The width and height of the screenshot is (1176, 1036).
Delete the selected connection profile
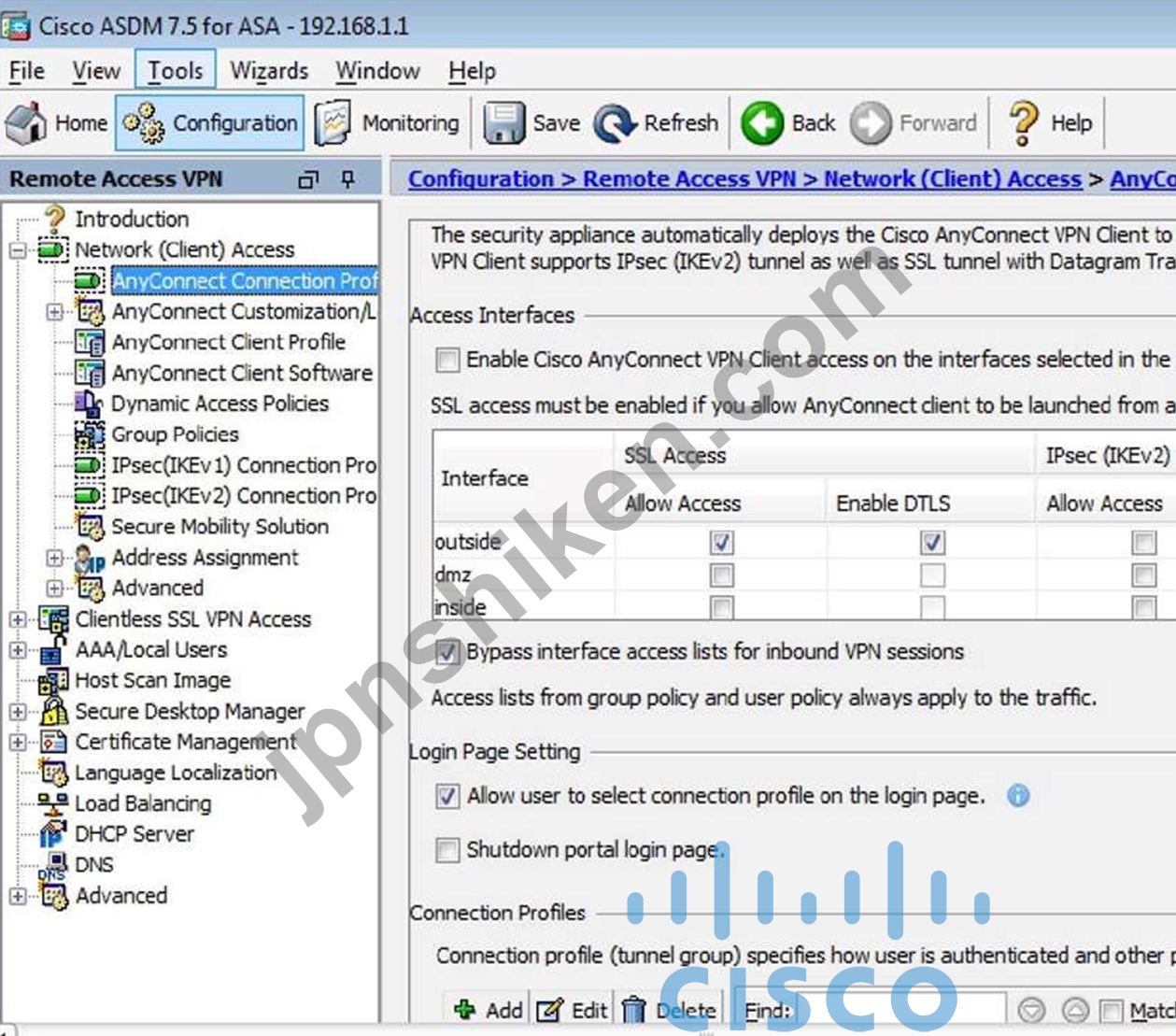tap(669, 1010)
